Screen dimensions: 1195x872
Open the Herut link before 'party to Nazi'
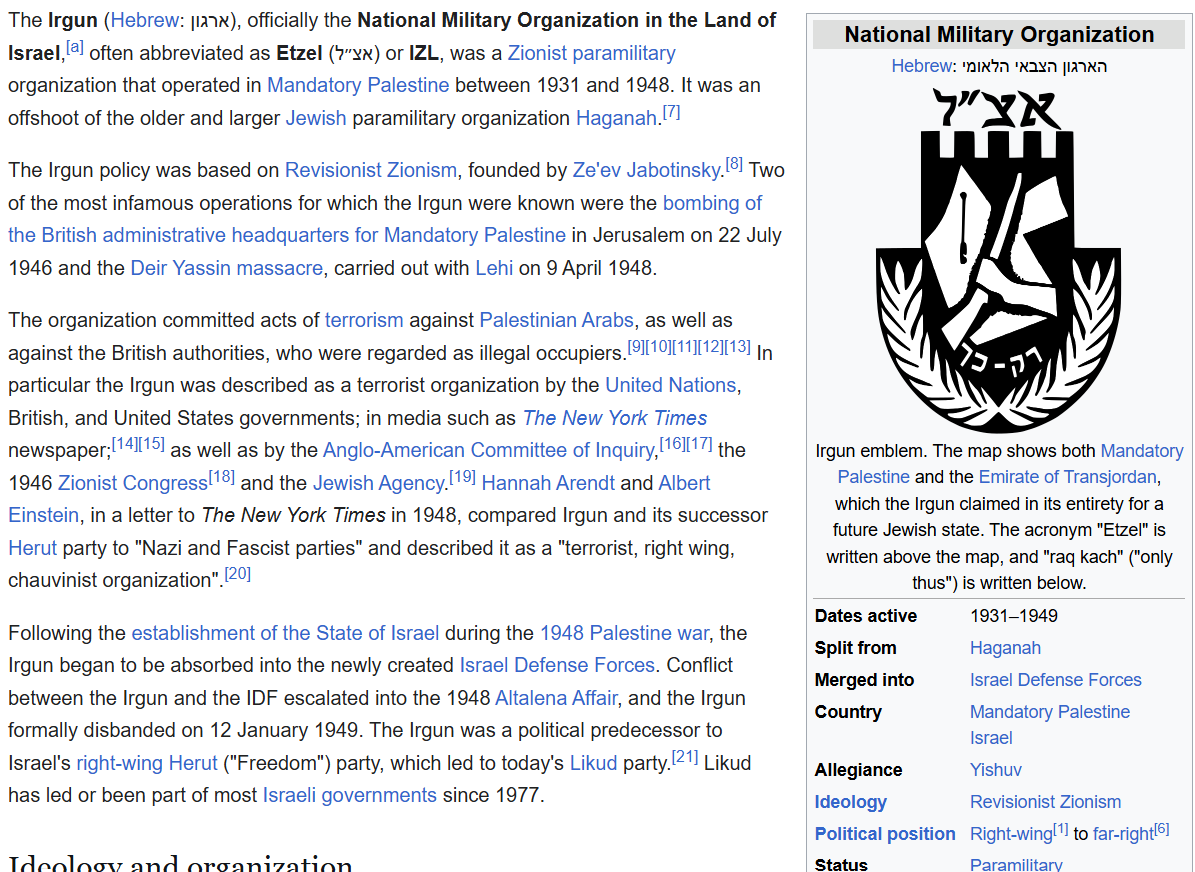coord(32,548)
